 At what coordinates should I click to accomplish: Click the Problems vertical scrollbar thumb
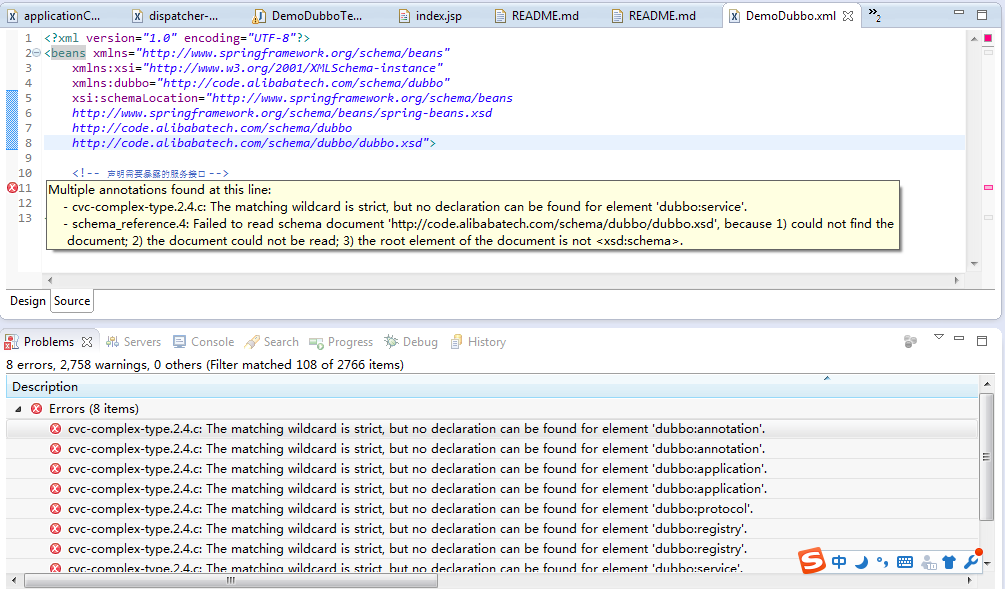click(986, 456)
